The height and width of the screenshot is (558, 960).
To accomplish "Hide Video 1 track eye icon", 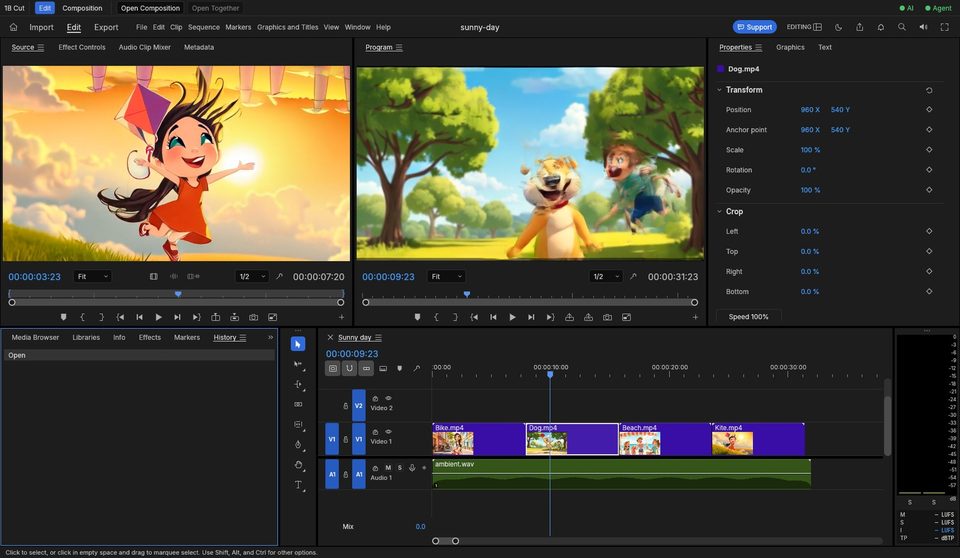I will [388, 432].
